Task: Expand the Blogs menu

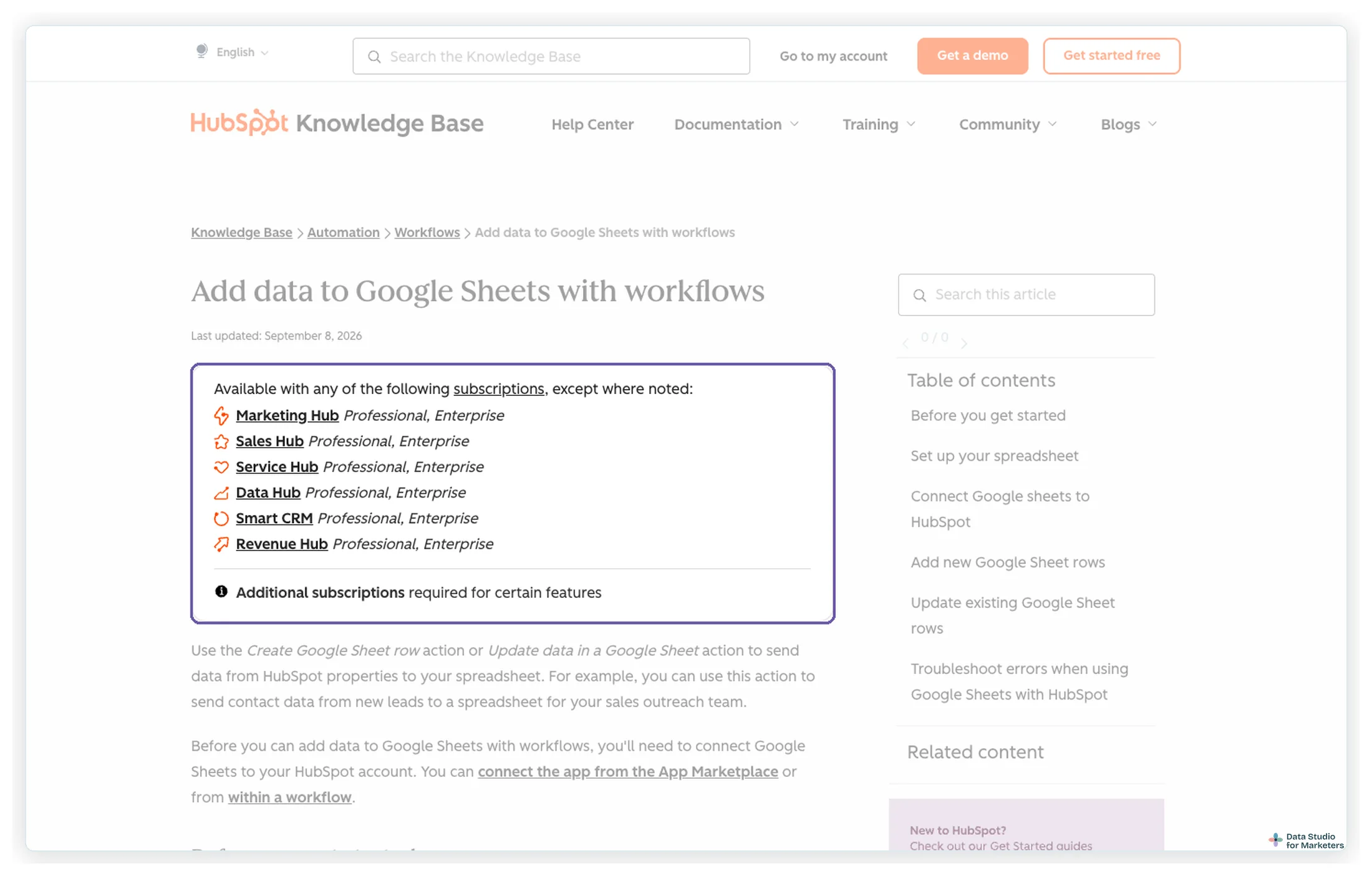Action: (x=1129, y=124)
